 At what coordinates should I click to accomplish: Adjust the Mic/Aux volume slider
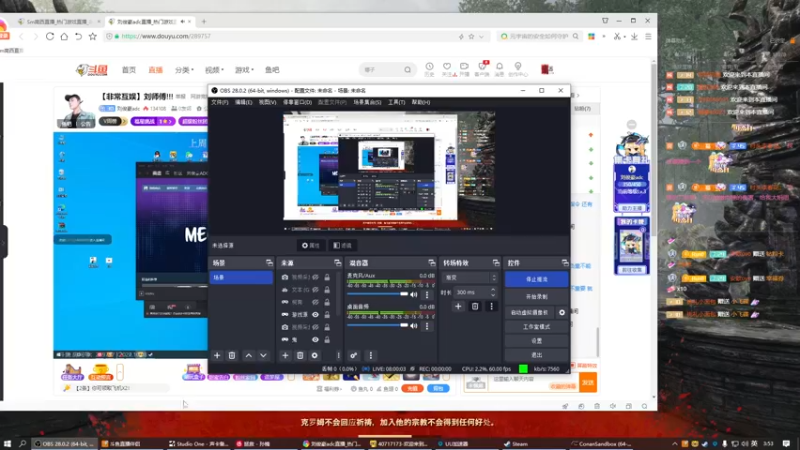pos(378,294)
